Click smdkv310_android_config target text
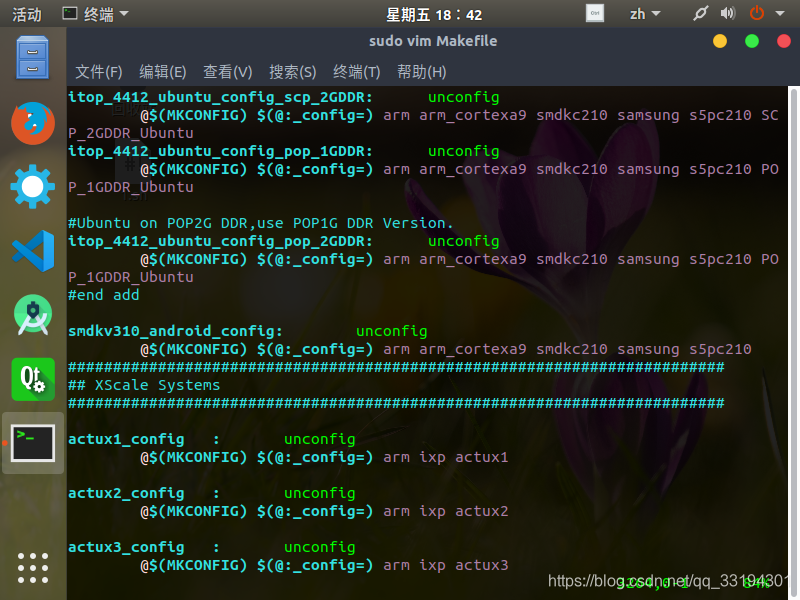Image resolution: width=800 pixels, height=600 pixels. pos(175,331)
